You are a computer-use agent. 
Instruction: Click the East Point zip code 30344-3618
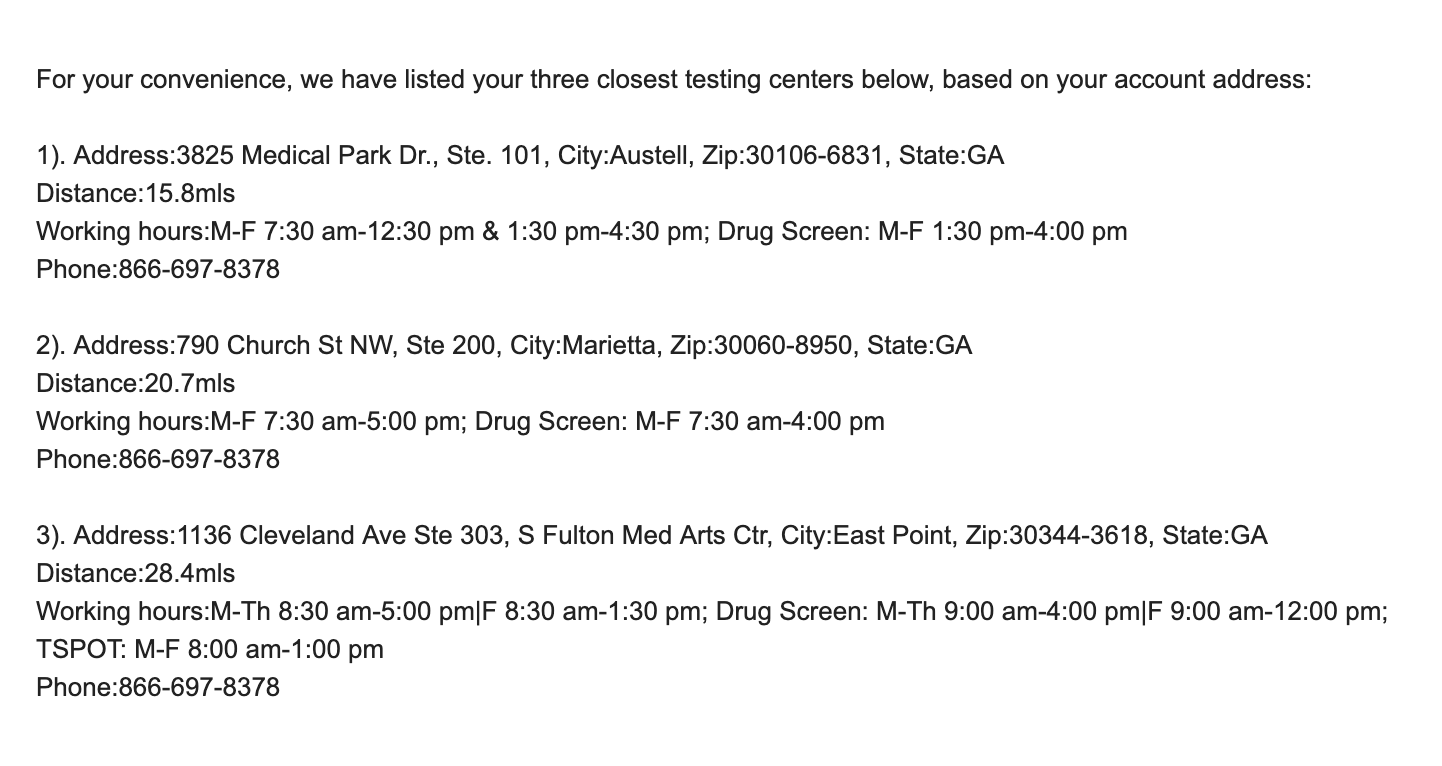(1079, 535)
